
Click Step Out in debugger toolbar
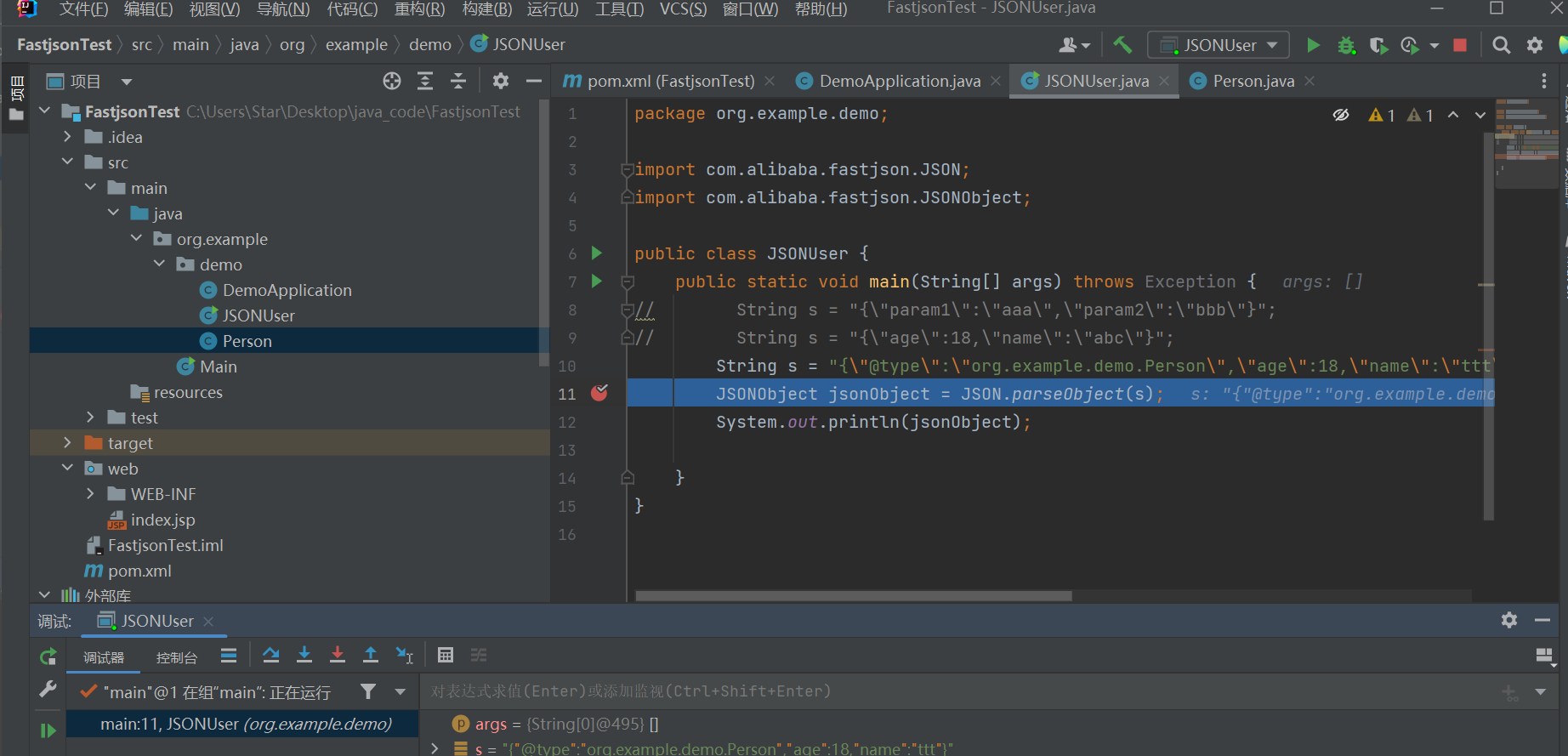[x=371, y=655]
